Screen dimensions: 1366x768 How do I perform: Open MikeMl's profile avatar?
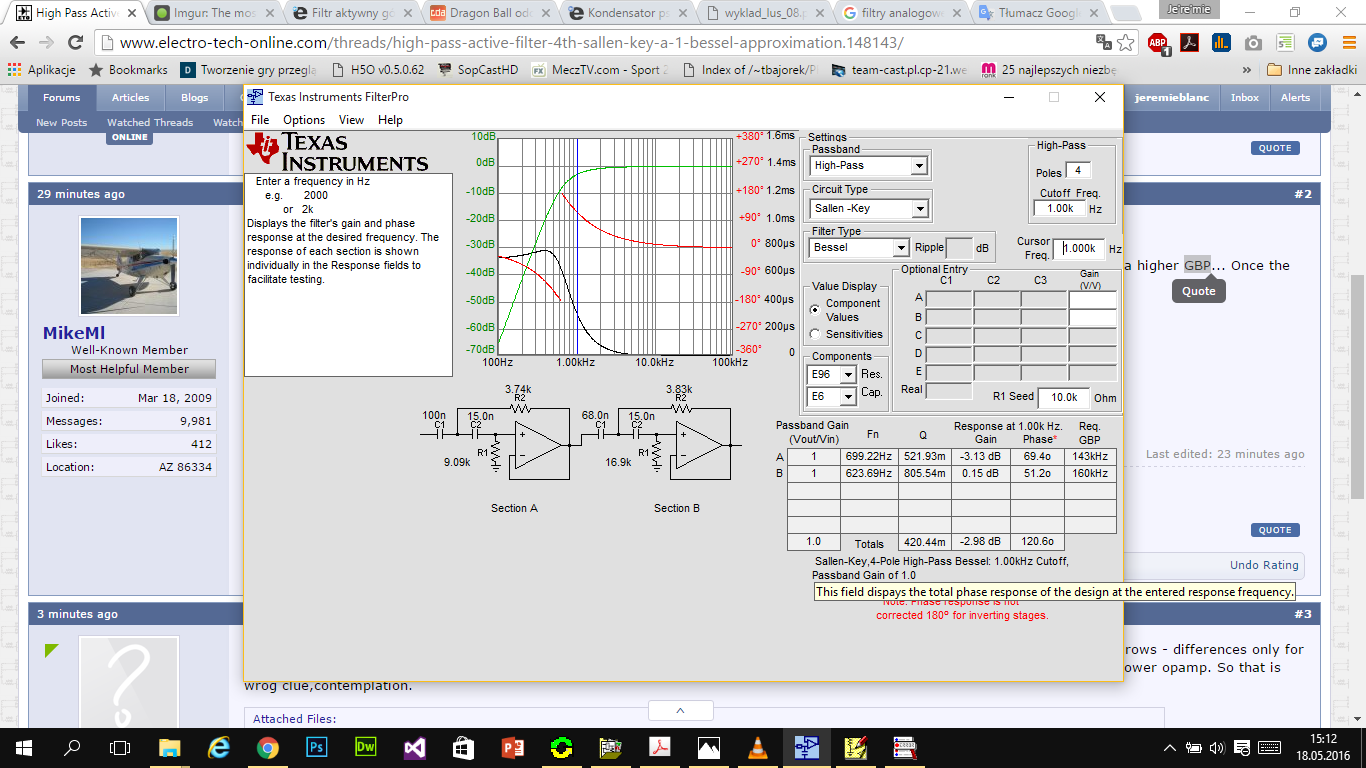[129, 267]
